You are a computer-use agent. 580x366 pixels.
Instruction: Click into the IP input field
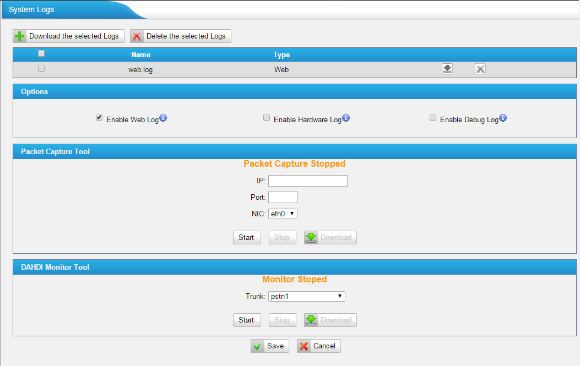pos(308,181)
